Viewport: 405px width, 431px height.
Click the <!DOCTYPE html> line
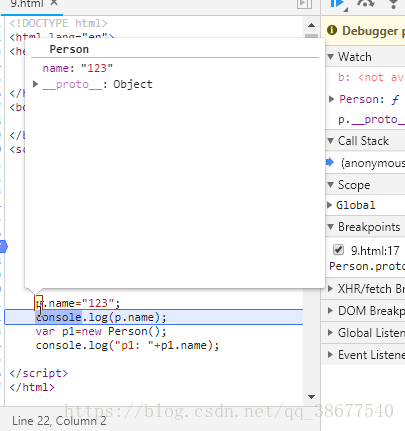pyautogui.click(x=58, y=23)
